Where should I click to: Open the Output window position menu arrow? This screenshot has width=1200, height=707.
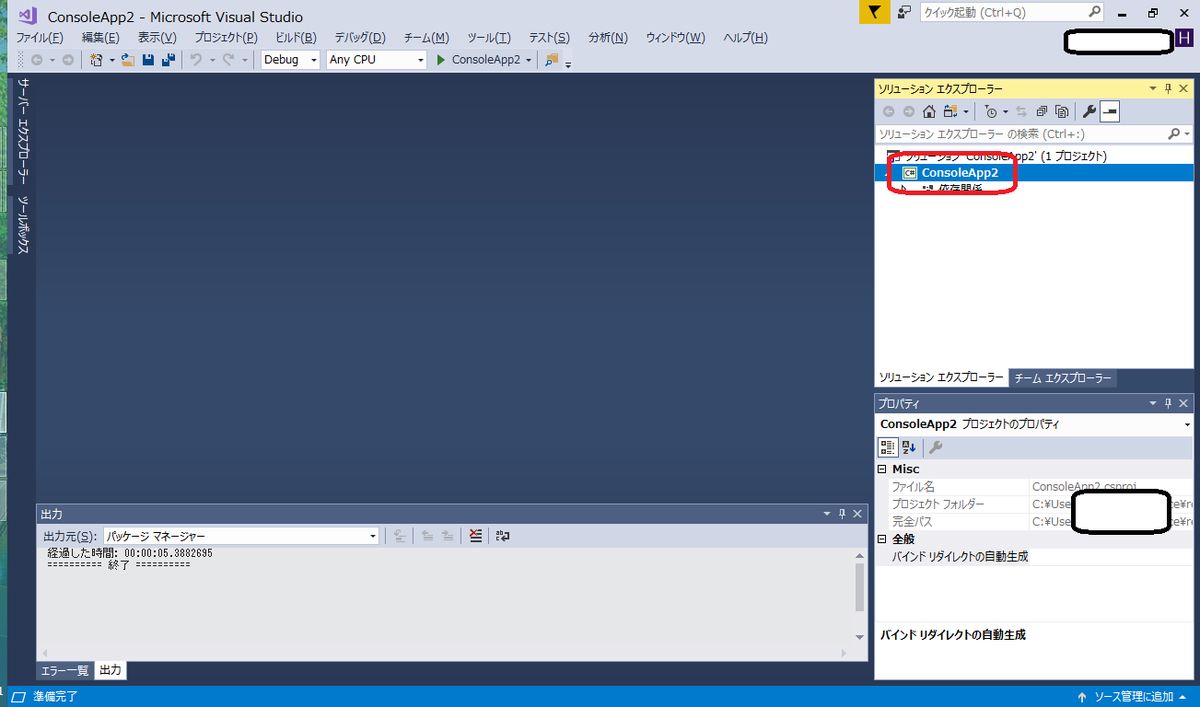coord(826,513)
